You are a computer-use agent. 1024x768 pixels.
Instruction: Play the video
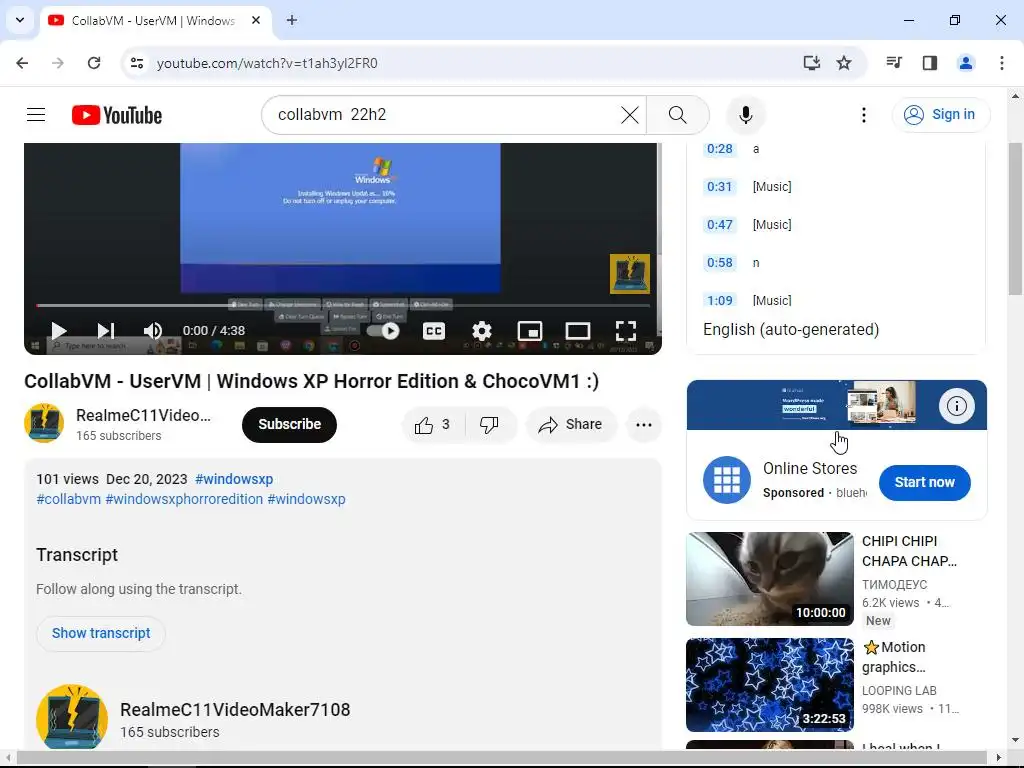coord(59,331)
